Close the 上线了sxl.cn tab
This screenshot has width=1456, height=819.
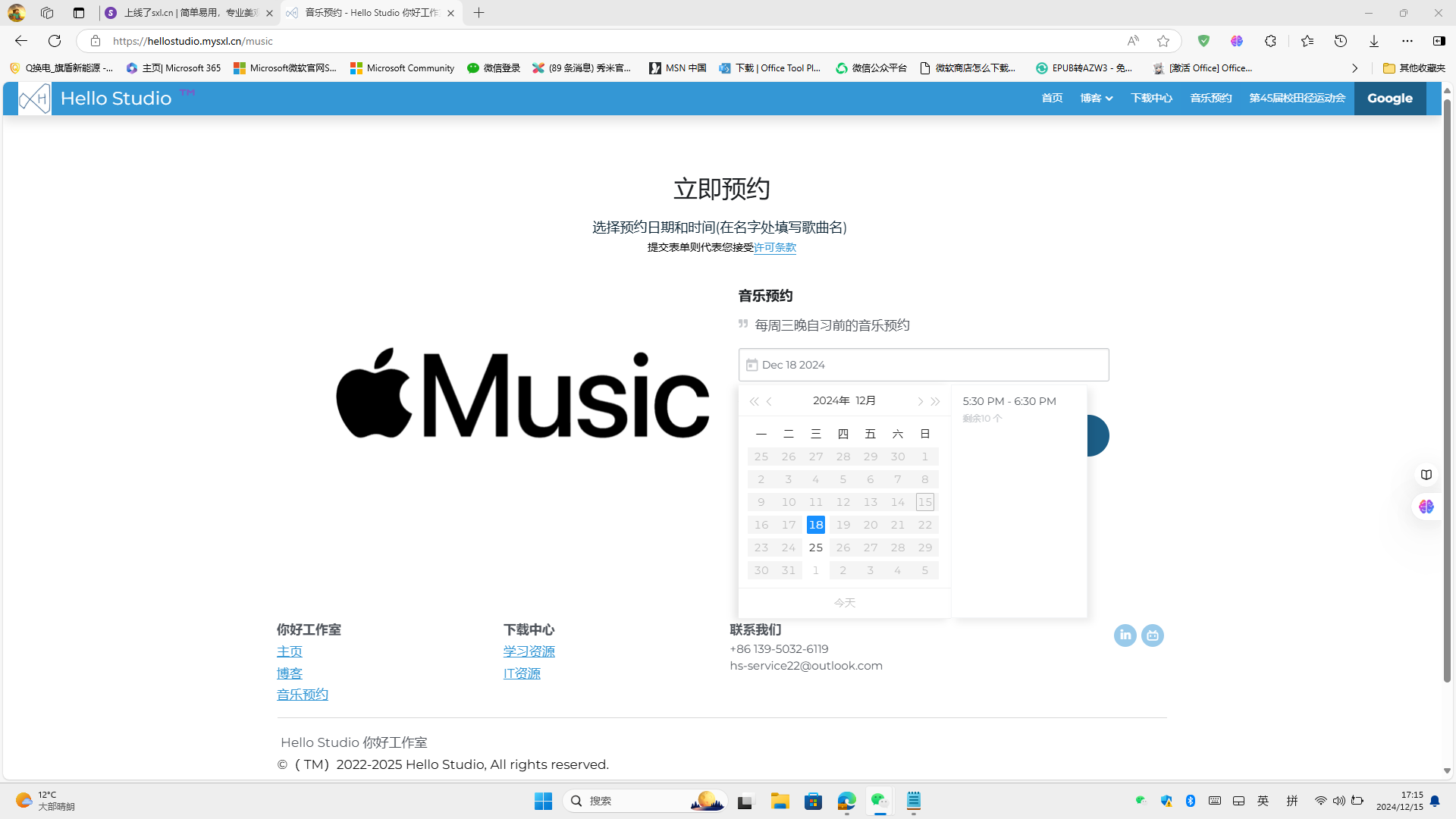point(269,13)
